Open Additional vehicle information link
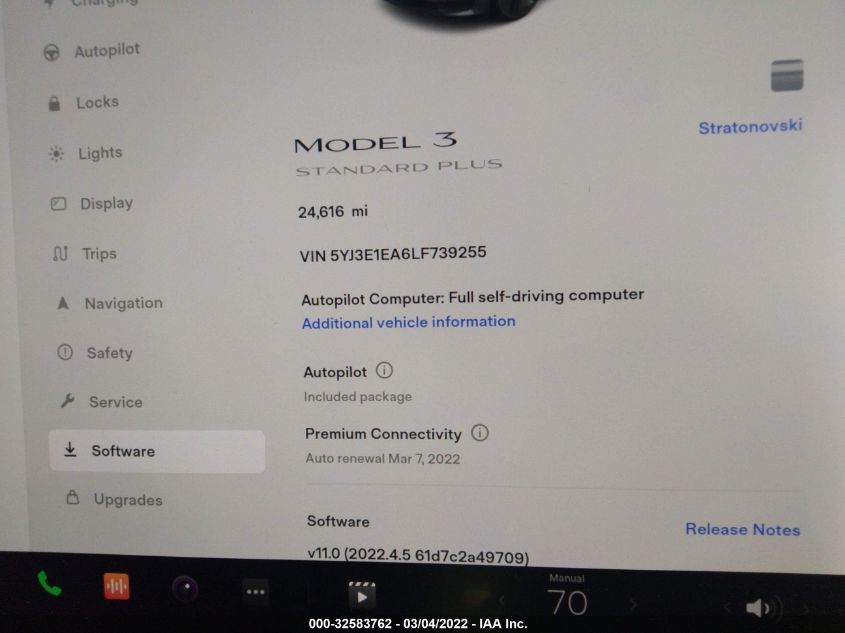 [x=408, y=322]
